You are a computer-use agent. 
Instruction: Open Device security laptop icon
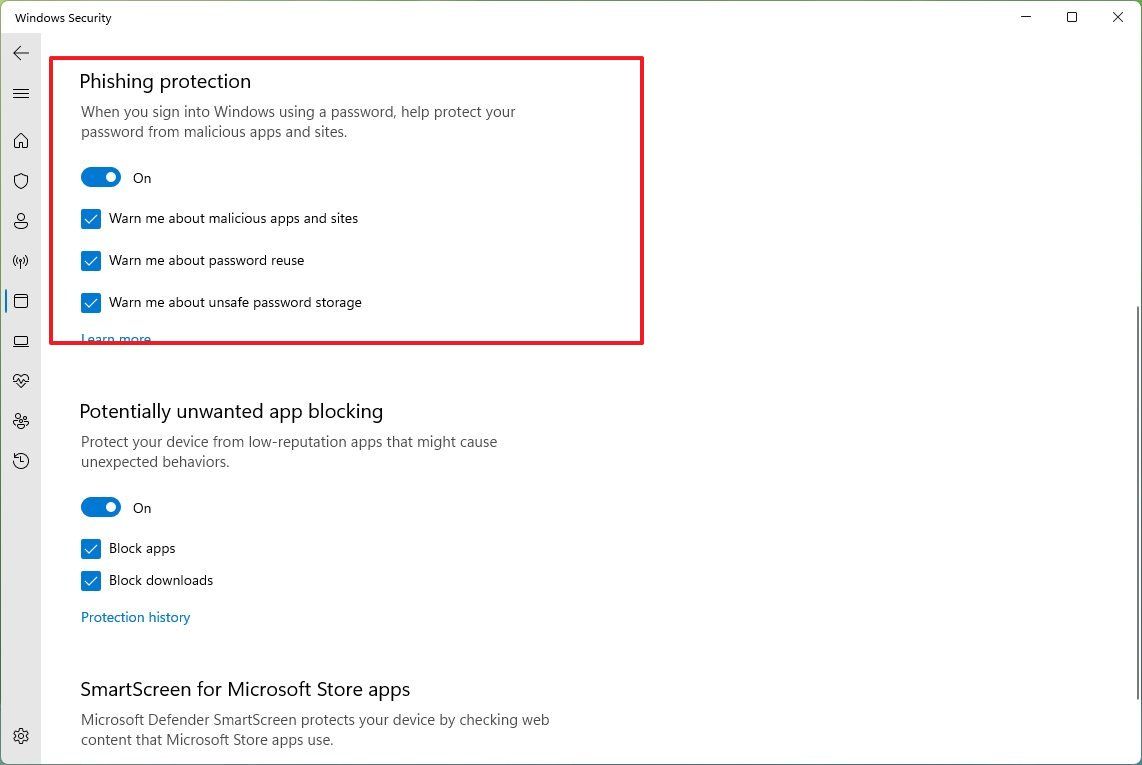21,341
